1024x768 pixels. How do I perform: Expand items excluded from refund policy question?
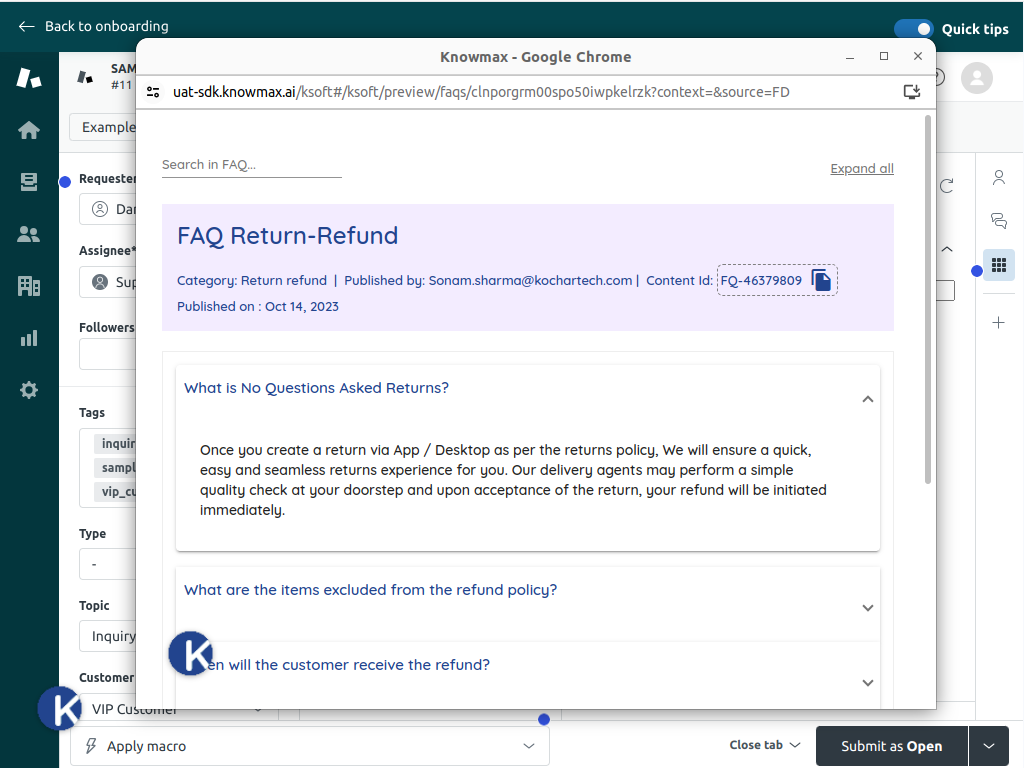pyautogui.click(x=867, y=608)
